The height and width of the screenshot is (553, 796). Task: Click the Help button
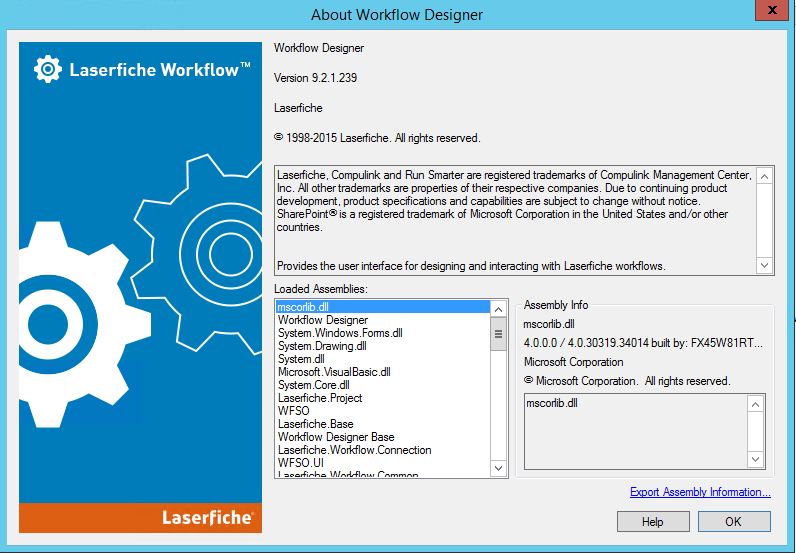point(653,522)
